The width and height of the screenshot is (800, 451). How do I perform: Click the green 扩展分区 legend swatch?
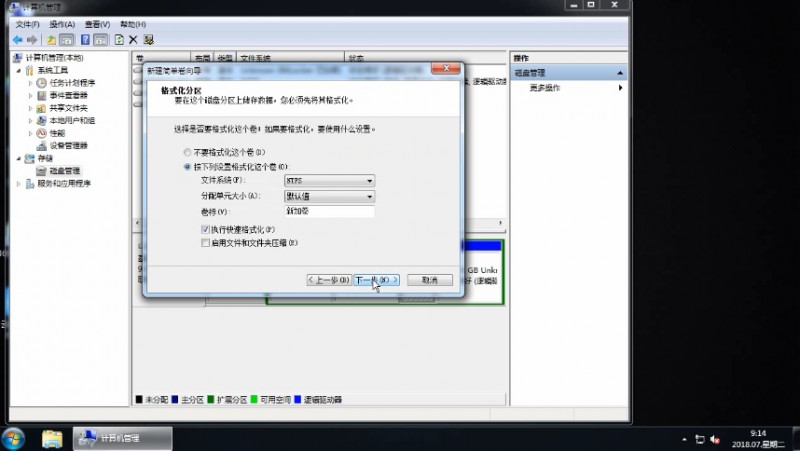coord(211,399)
